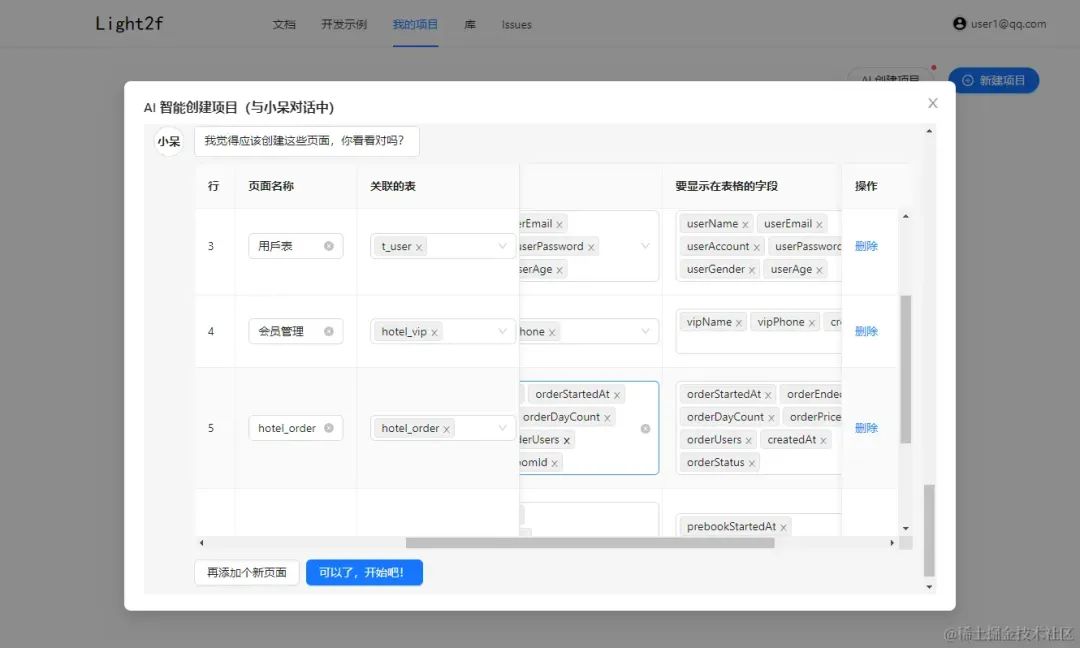Remove the orderDayCount field tag
Viewport: 1080px width, 648px height.
pyautogui.click(x=772, y=416)
